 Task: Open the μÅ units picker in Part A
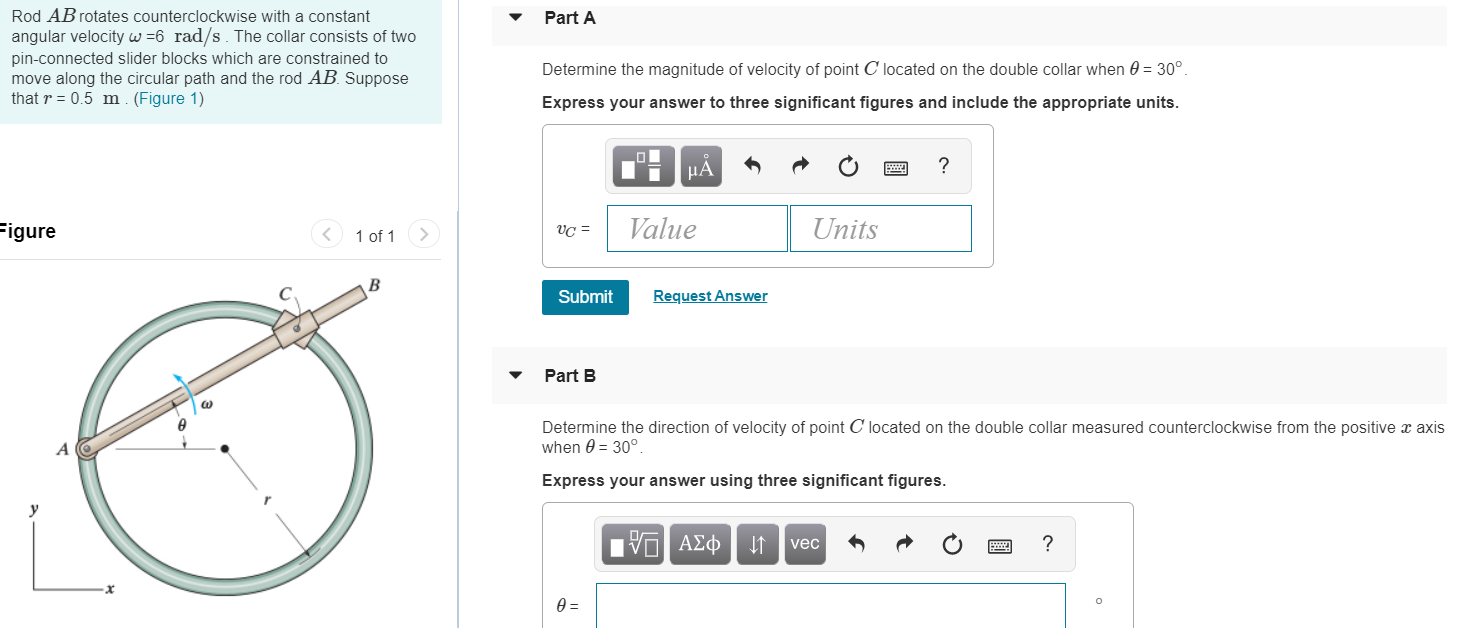coord(700,166)
